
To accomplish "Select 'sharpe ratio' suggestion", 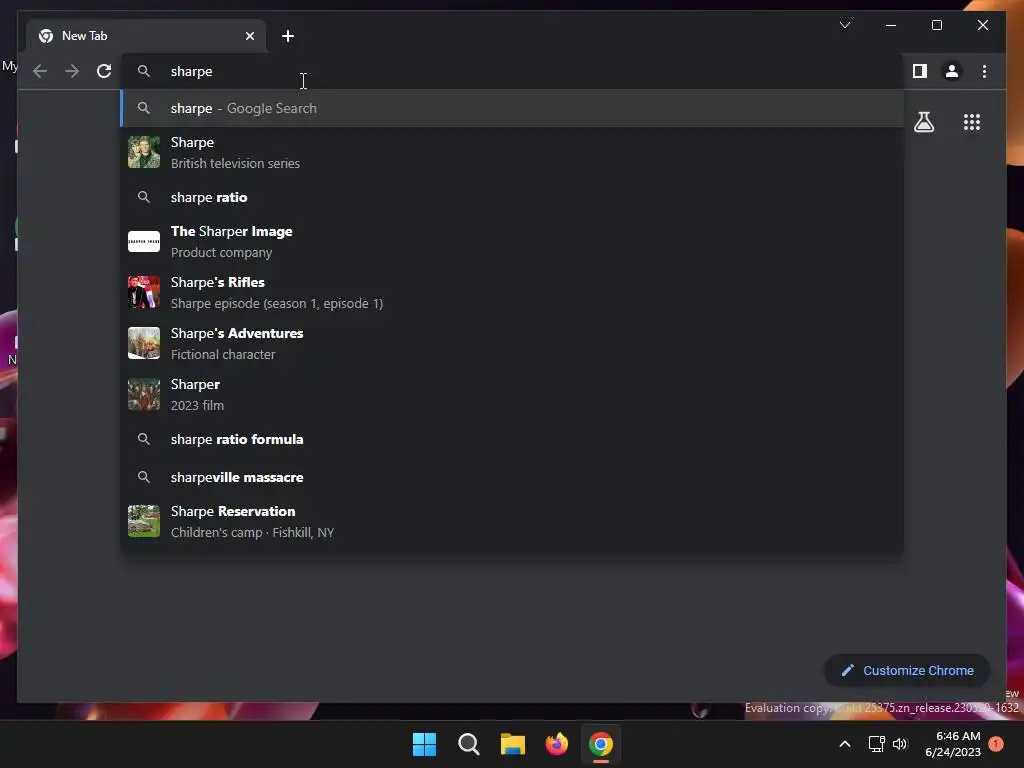I will tap(513, 197).
